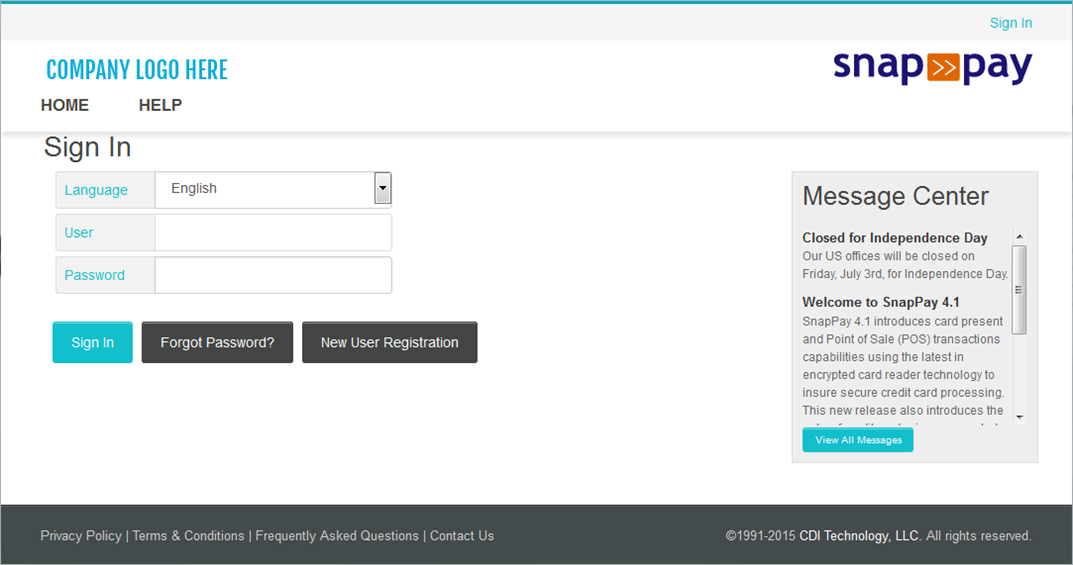Click the User input field

(x=273, y=233)
